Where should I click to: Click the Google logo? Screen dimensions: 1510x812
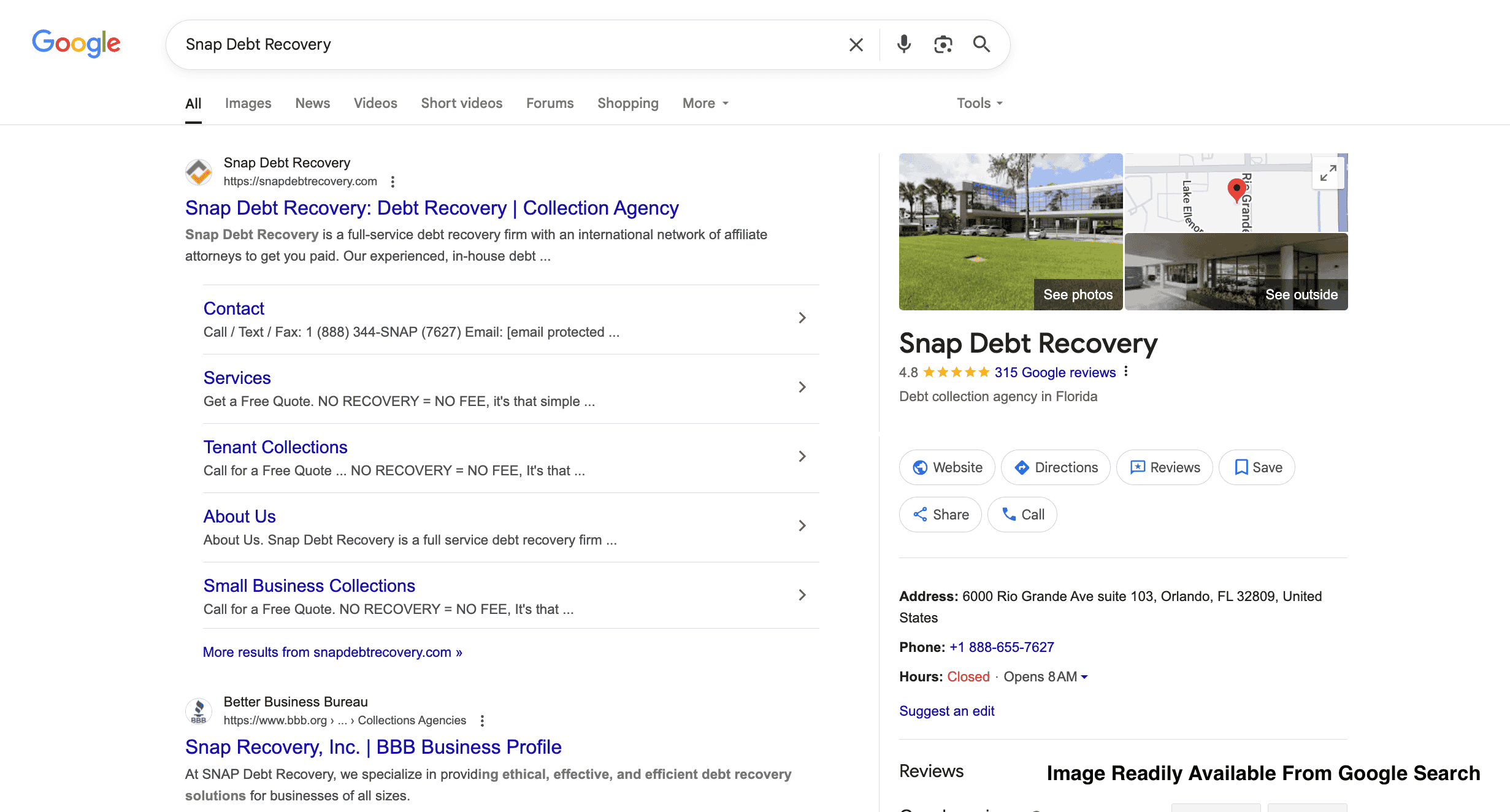76,44
